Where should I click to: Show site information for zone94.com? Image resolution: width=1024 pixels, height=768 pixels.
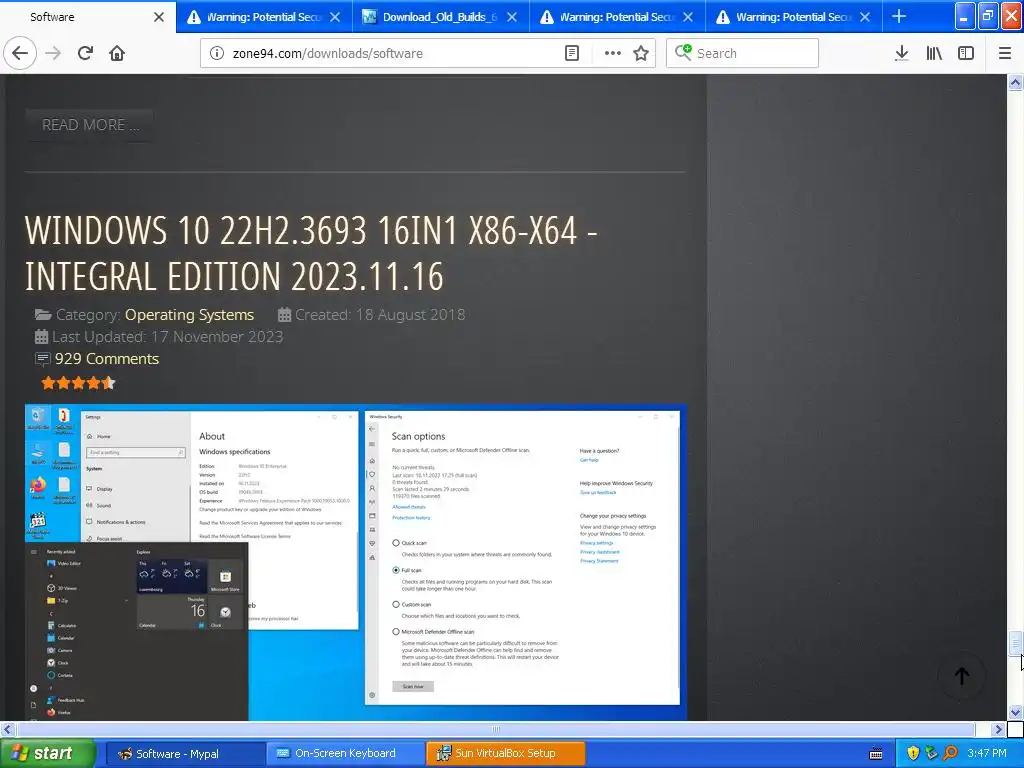pos(217,53)
